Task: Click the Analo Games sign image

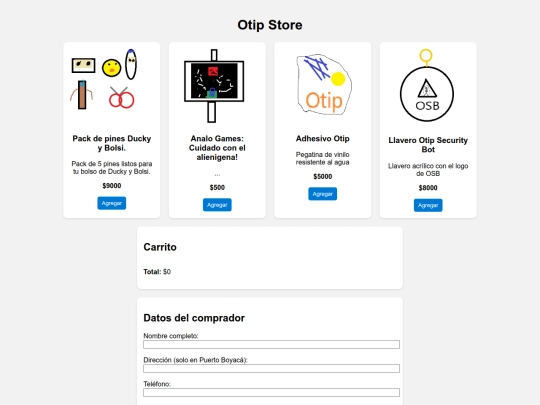Action: tap(214, 86)
